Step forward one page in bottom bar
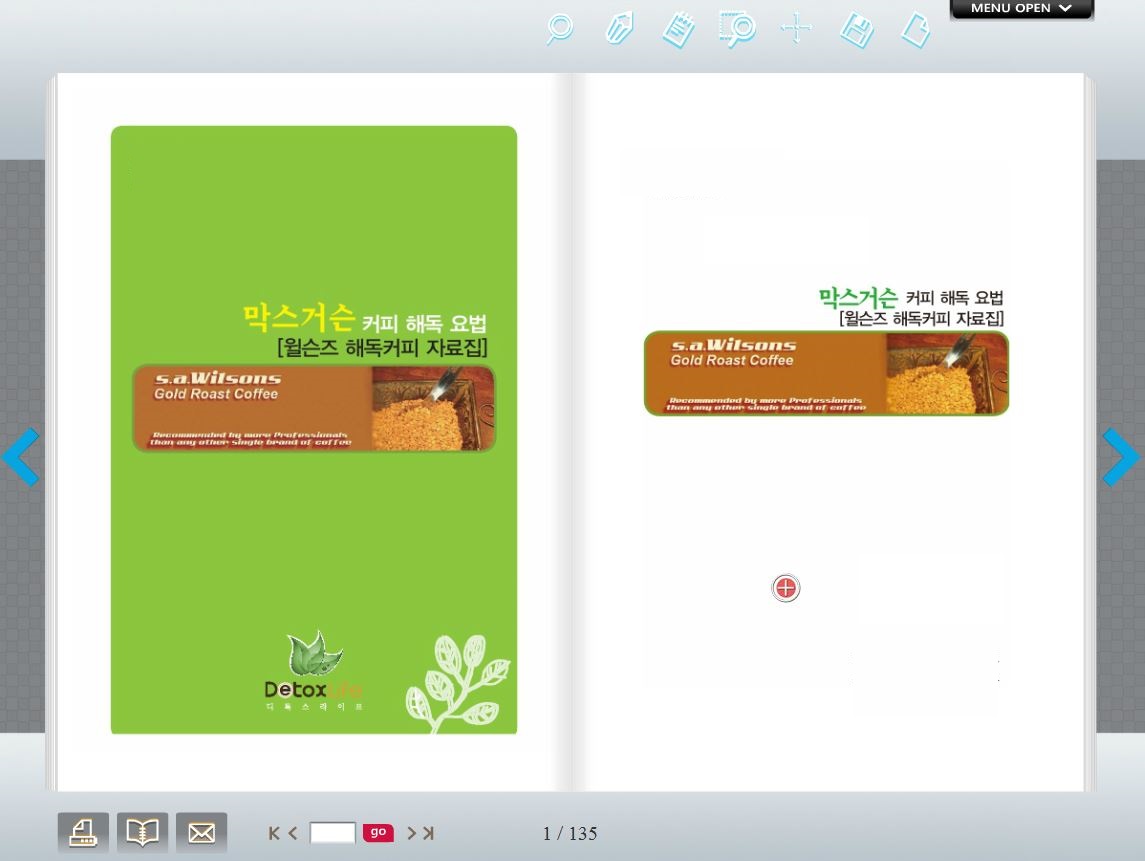The height and width of the screenshot is (861, 1145). pos(411,833)
